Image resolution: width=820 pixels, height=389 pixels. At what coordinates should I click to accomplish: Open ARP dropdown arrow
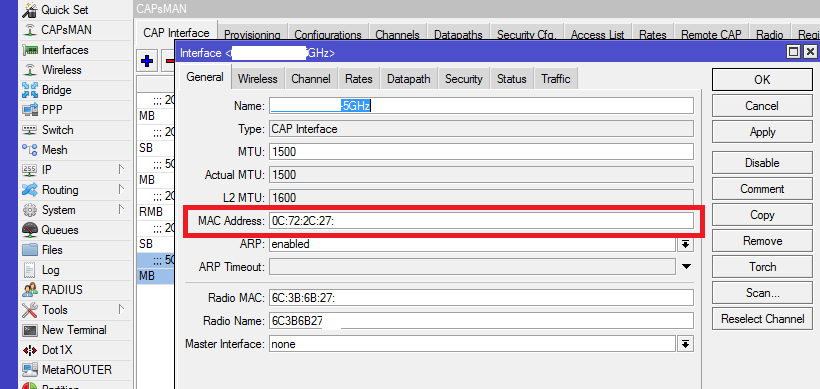(x=686, y=244)
